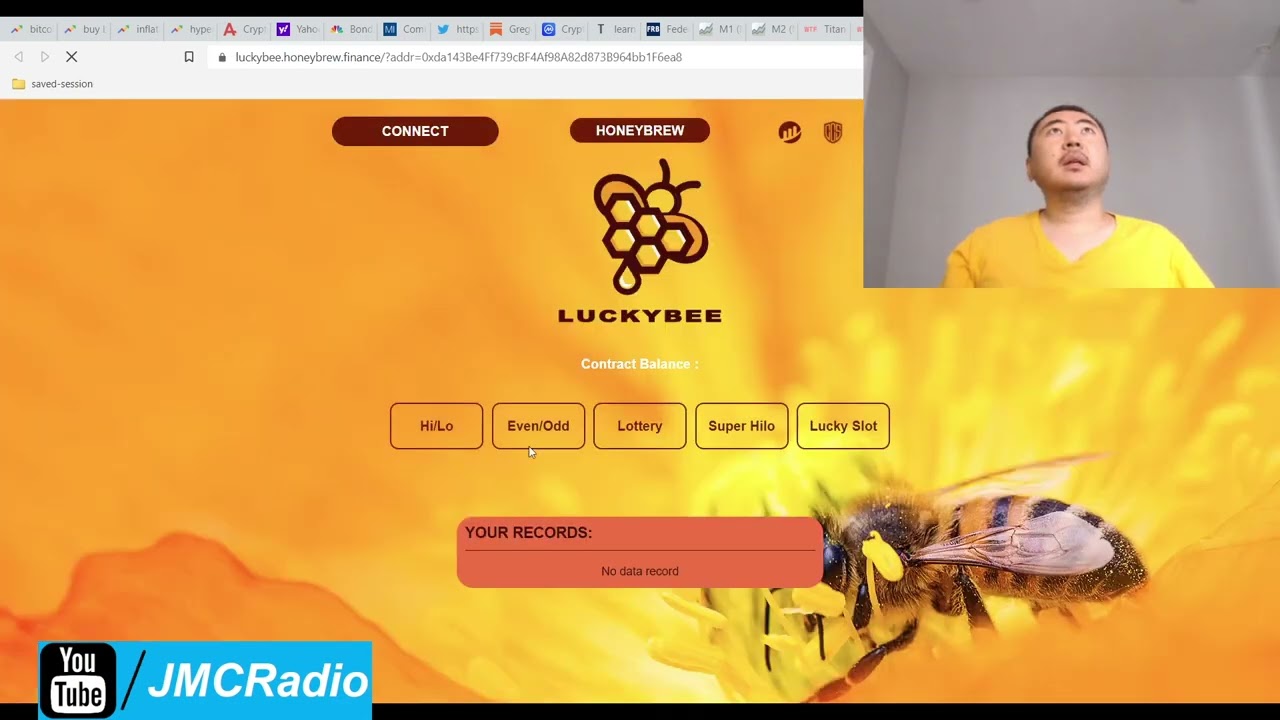Switch to the 'hype' tab

coord(190,29)
